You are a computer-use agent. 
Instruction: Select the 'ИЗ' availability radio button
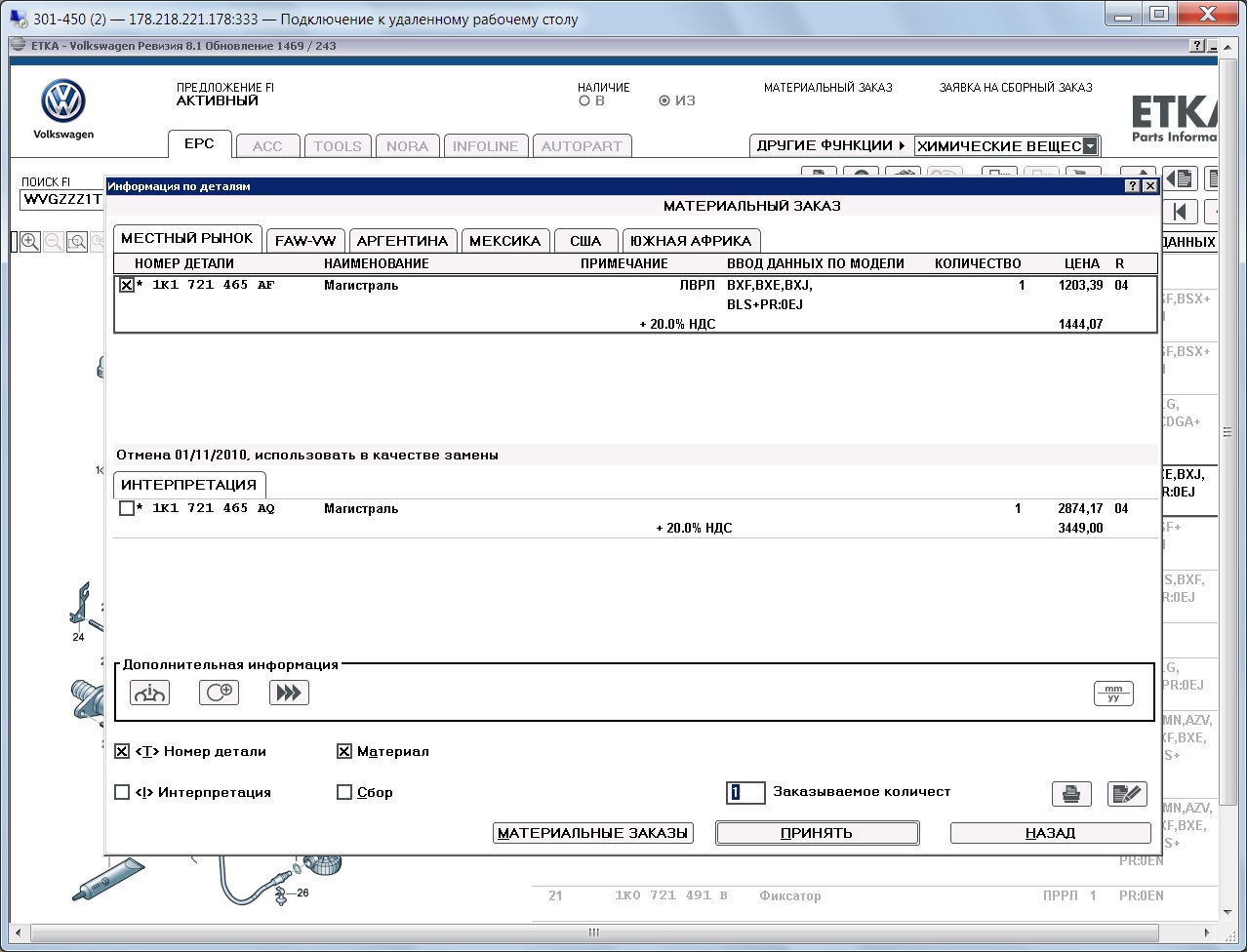coord(664,100)
